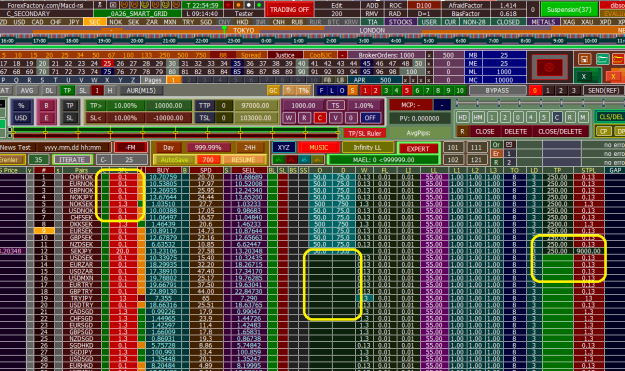Image resolution: width=625 pixels, height=371 pixels.
Task: Toggle the red MUSIC button
Action: [x=318, y=147]
